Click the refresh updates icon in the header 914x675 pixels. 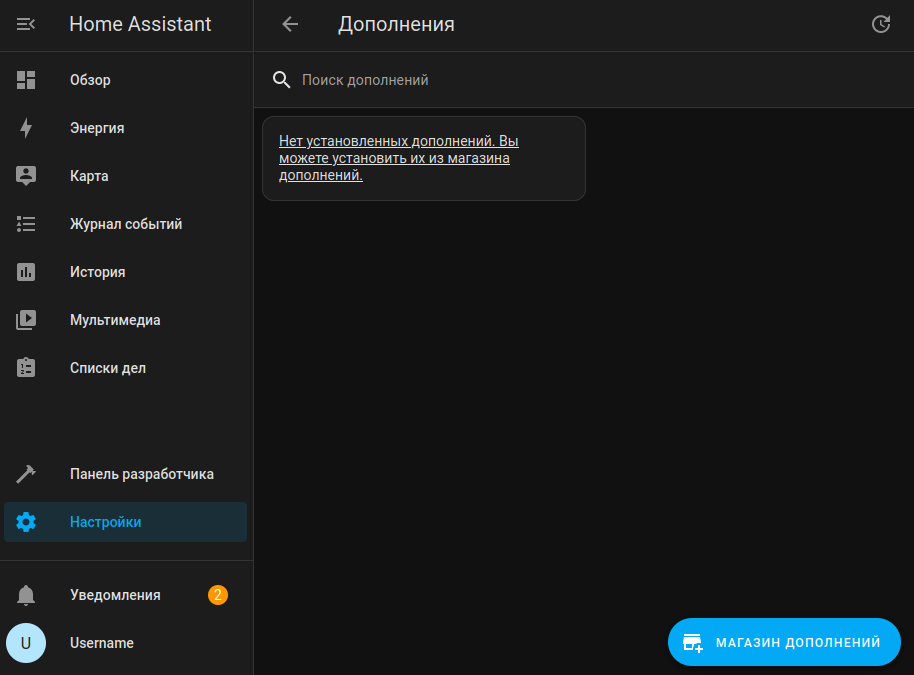click(880, 25)
